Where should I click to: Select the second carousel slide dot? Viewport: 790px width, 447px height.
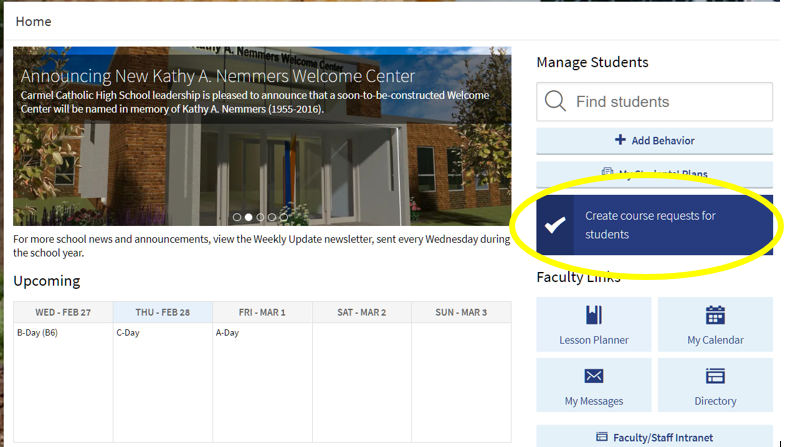[248, 217]
